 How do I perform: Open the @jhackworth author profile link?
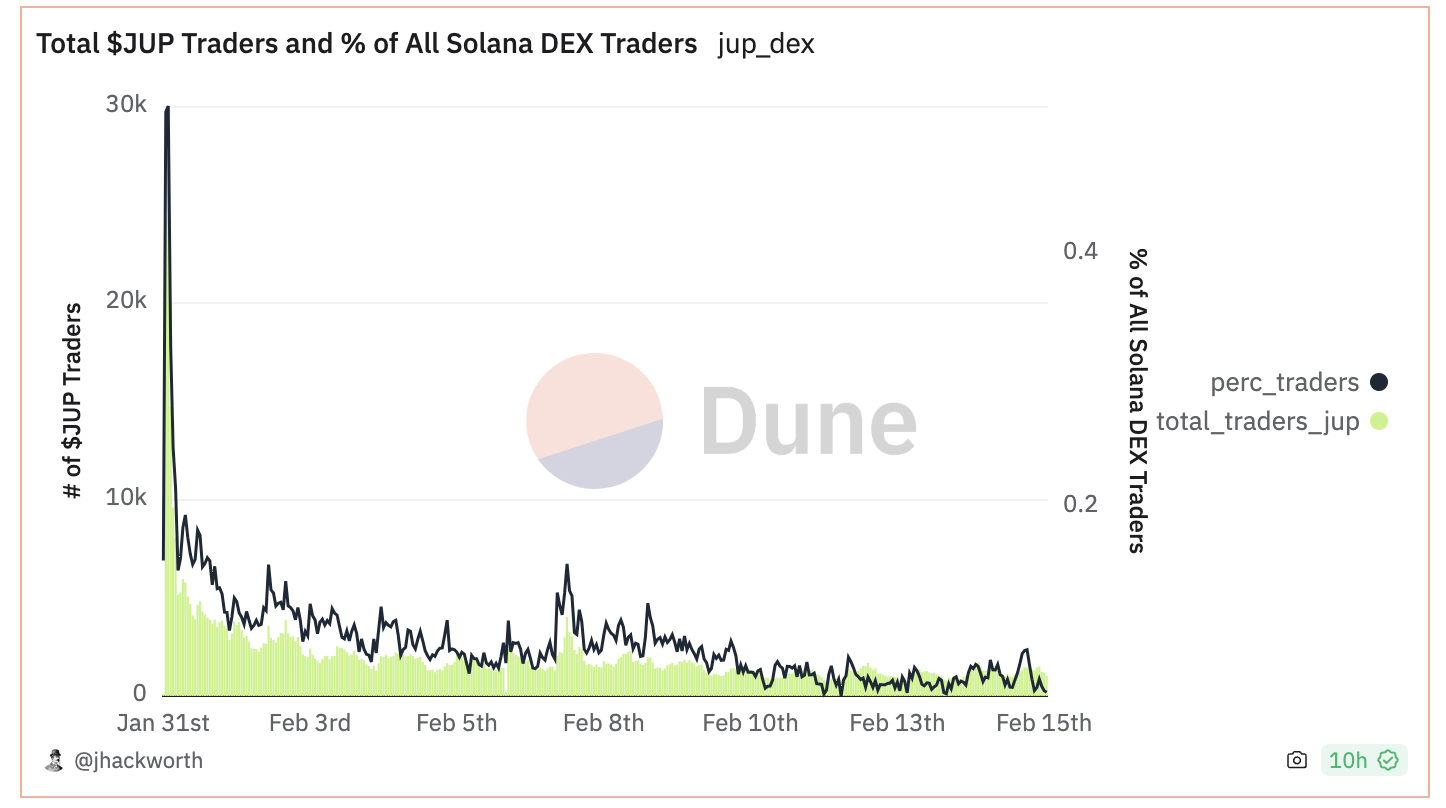pos(138,761)
